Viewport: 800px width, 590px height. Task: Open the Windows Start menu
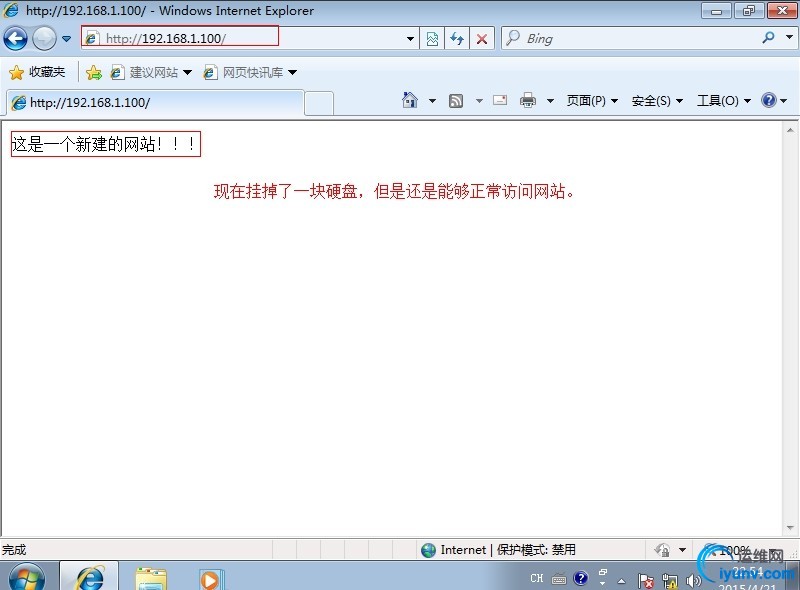tap(27, 577)
